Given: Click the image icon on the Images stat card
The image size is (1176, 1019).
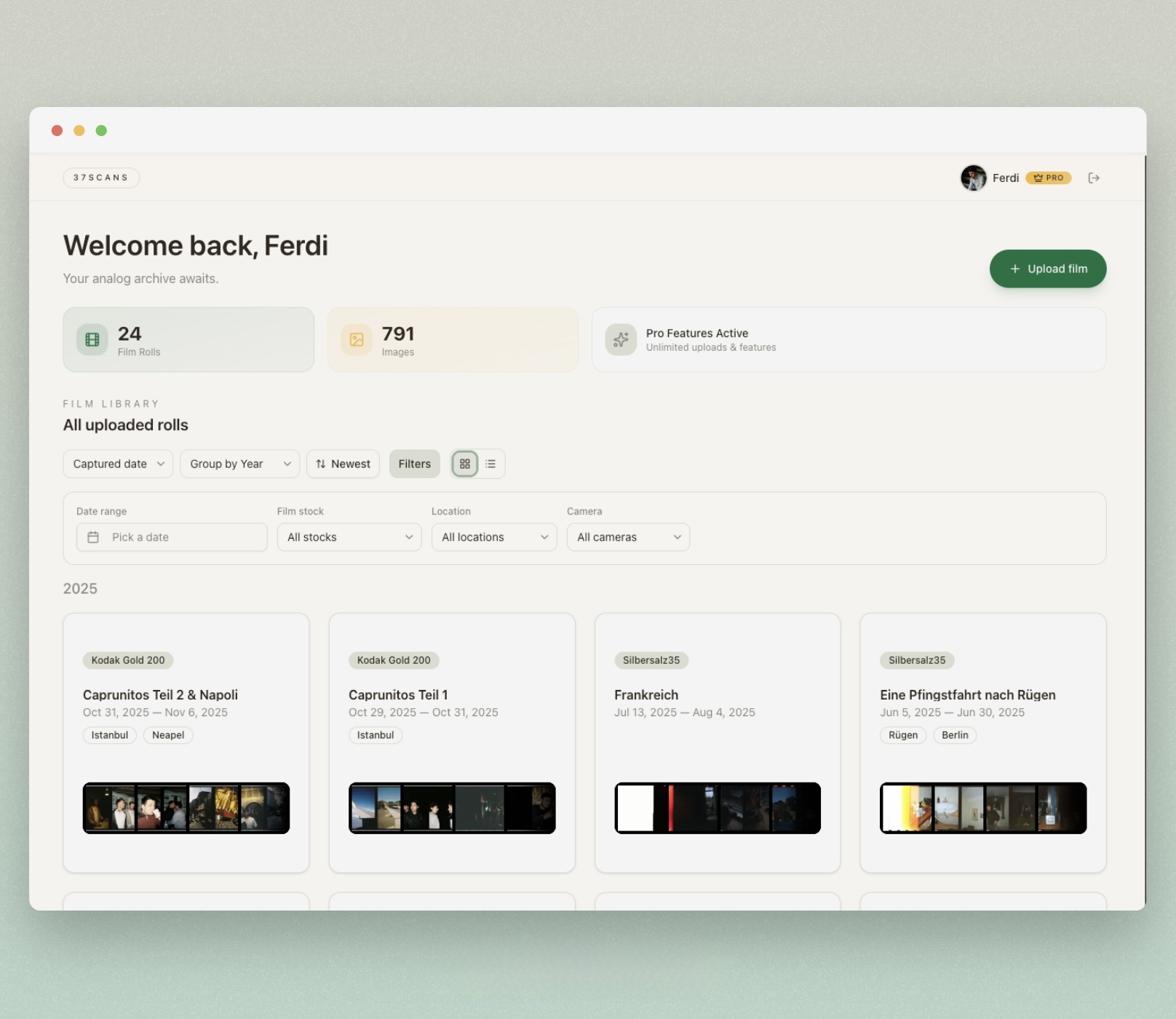Looking at the screenshot, I should (x=356, y=338).
